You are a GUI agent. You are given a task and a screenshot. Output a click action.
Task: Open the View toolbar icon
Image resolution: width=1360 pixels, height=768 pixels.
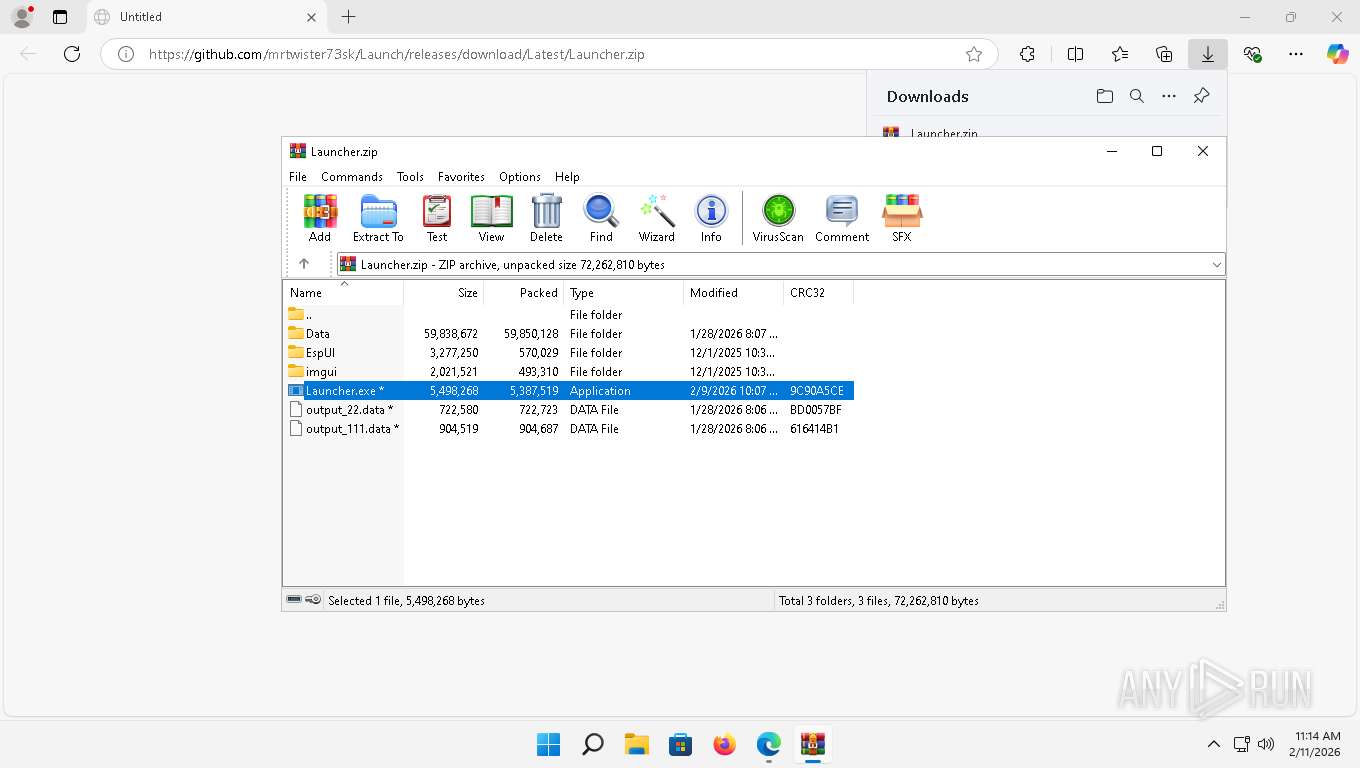tap(491, 218)
